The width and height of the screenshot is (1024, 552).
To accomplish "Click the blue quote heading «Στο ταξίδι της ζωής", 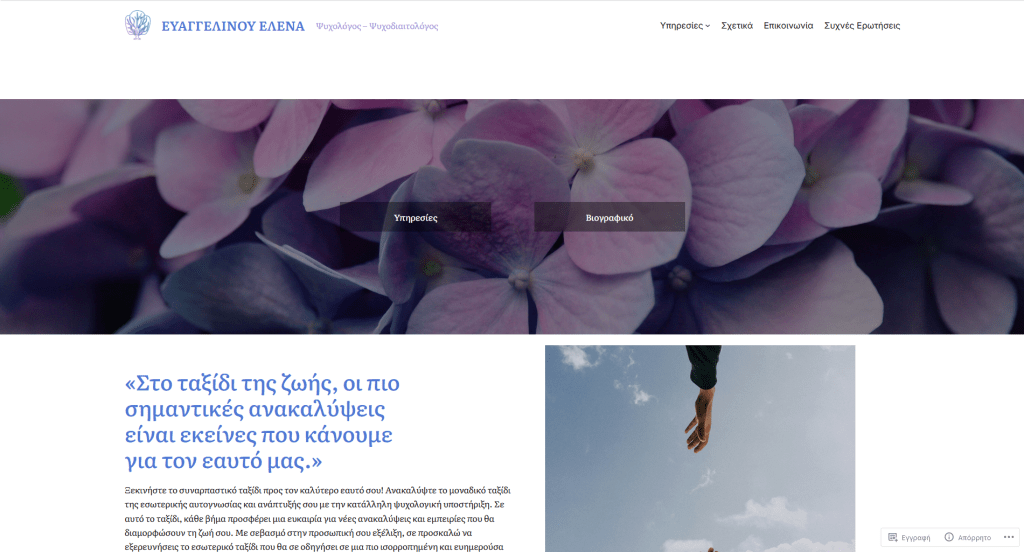I will coord(262,421).
